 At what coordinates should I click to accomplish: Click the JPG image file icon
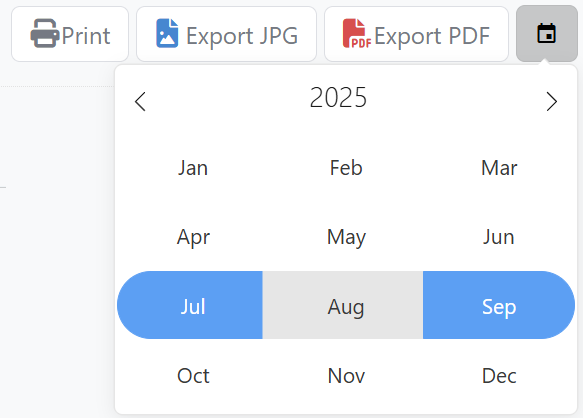167,33
